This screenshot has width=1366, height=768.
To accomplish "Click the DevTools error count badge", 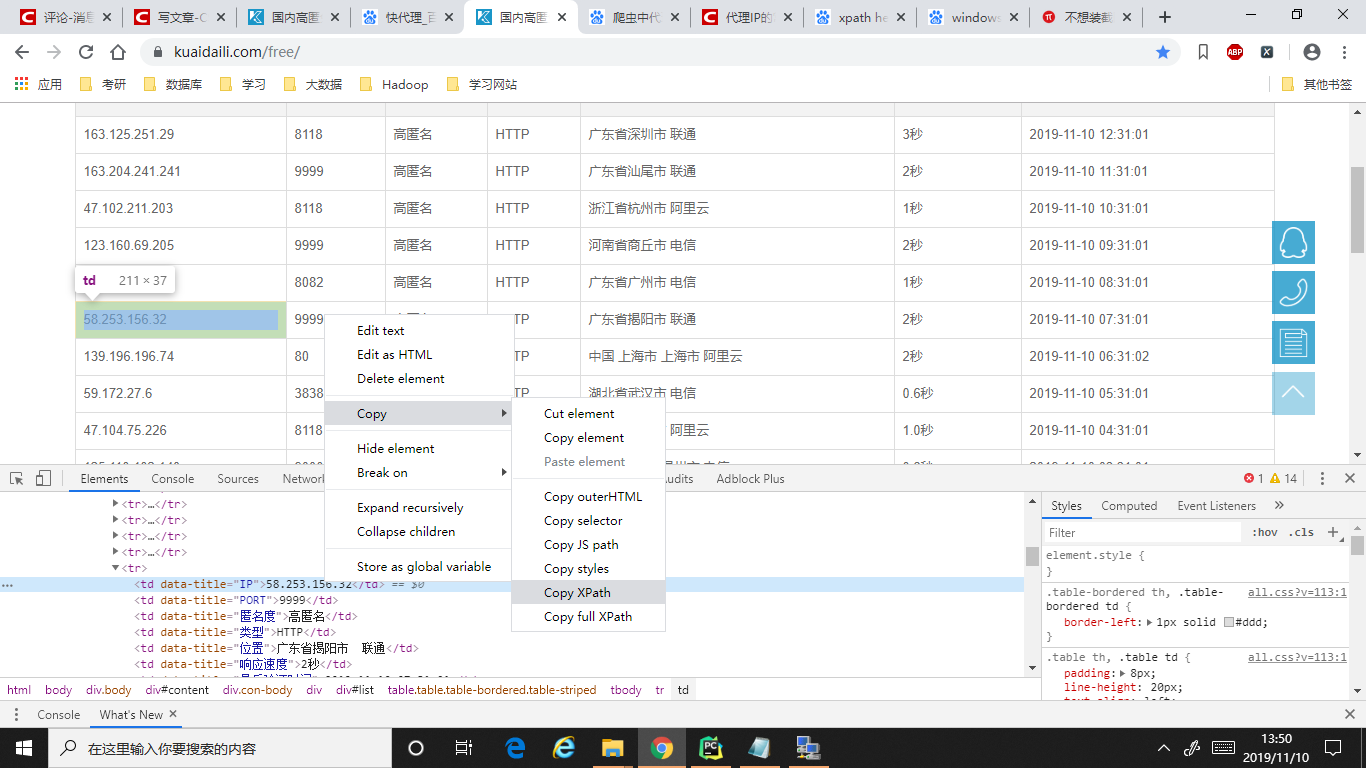I will pyautogui.click(x=1254, y=479).
